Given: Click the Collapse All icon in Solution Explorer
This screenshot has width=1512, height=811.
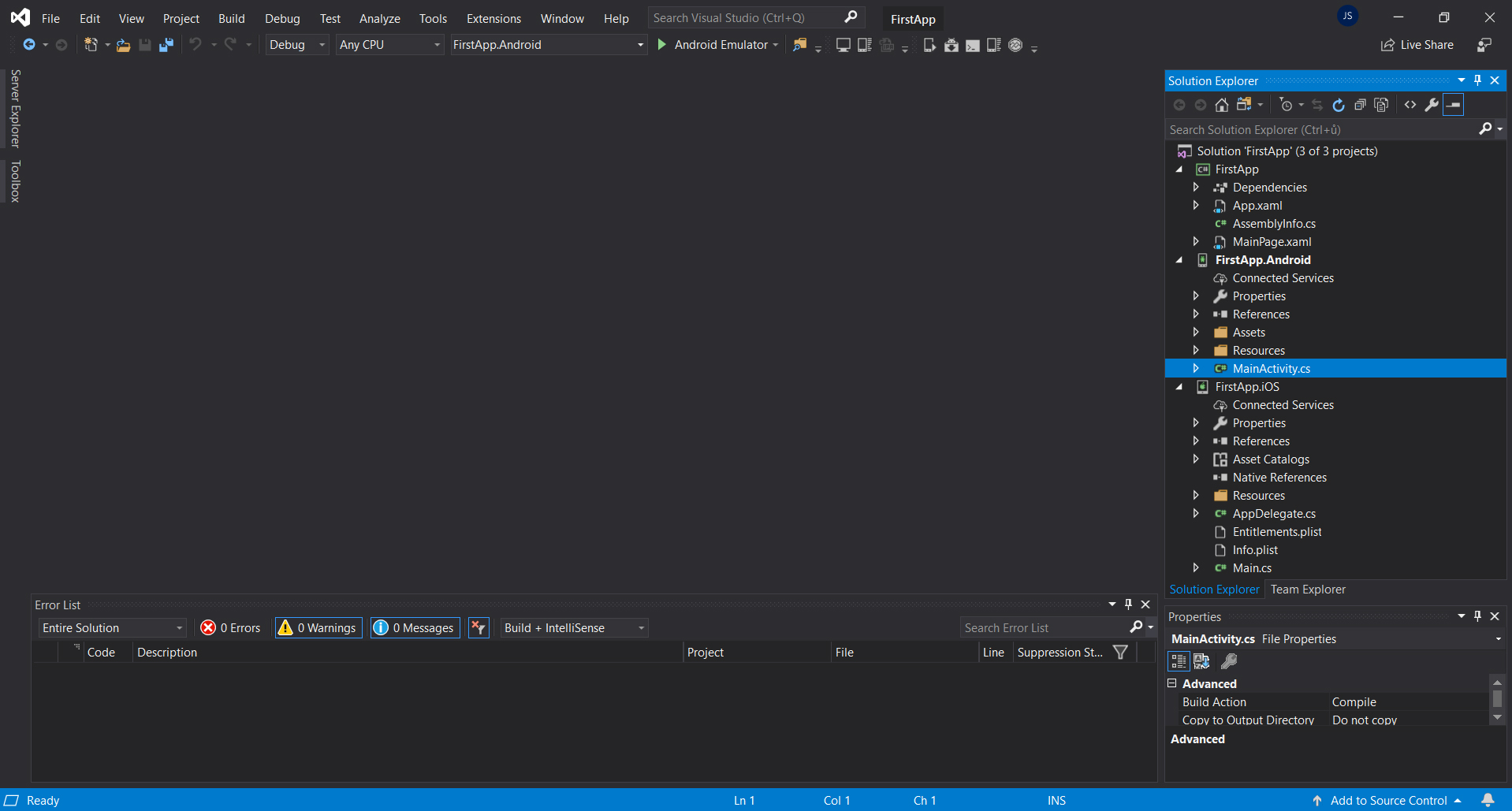Looking at the screenshot, I should tap(1359, 104).
